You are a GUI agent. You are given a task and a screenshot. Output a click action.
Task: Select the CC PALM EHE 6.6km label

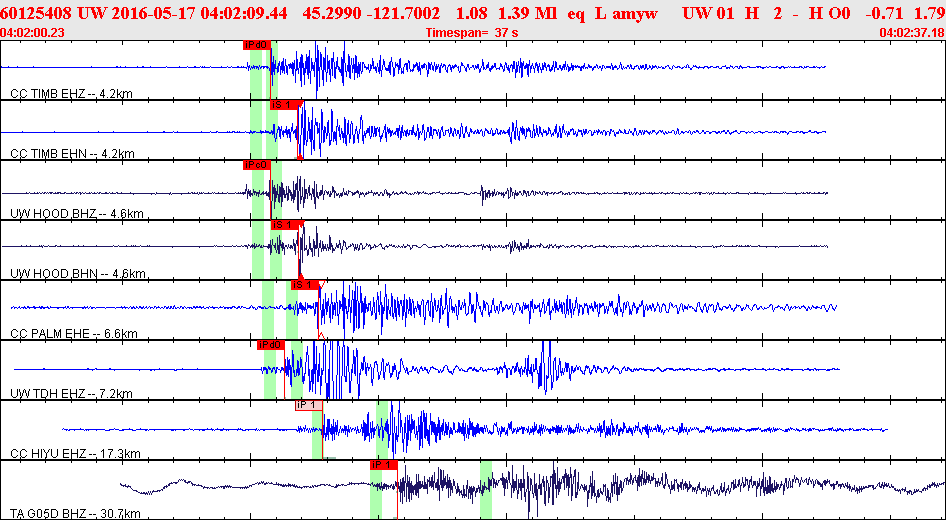(74, 334)
